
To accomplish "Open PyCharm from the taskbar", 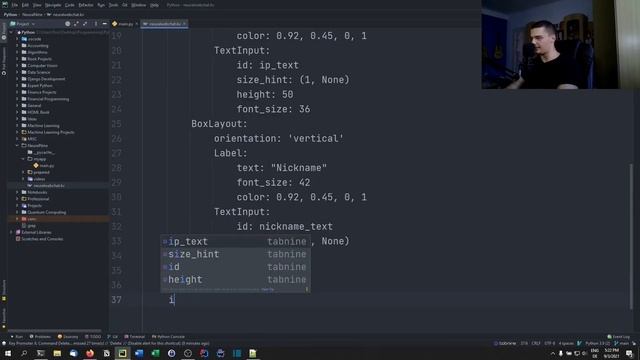I will [122, 353].
